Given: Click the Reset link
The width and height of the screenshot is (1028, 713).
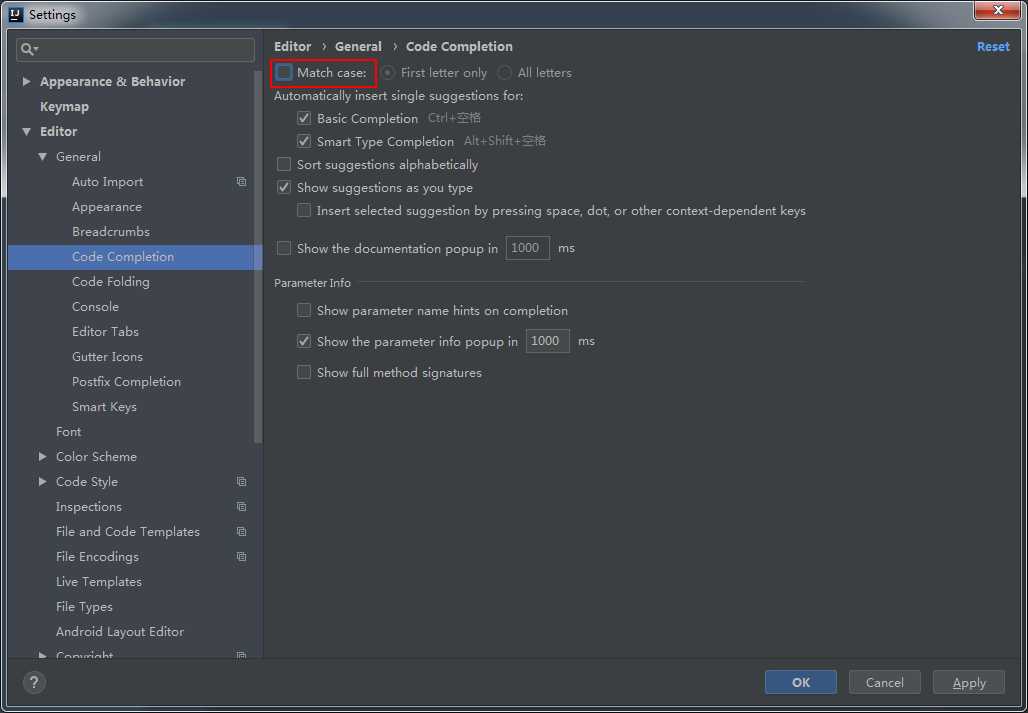Looking at the screenshot, I should 993,47.
